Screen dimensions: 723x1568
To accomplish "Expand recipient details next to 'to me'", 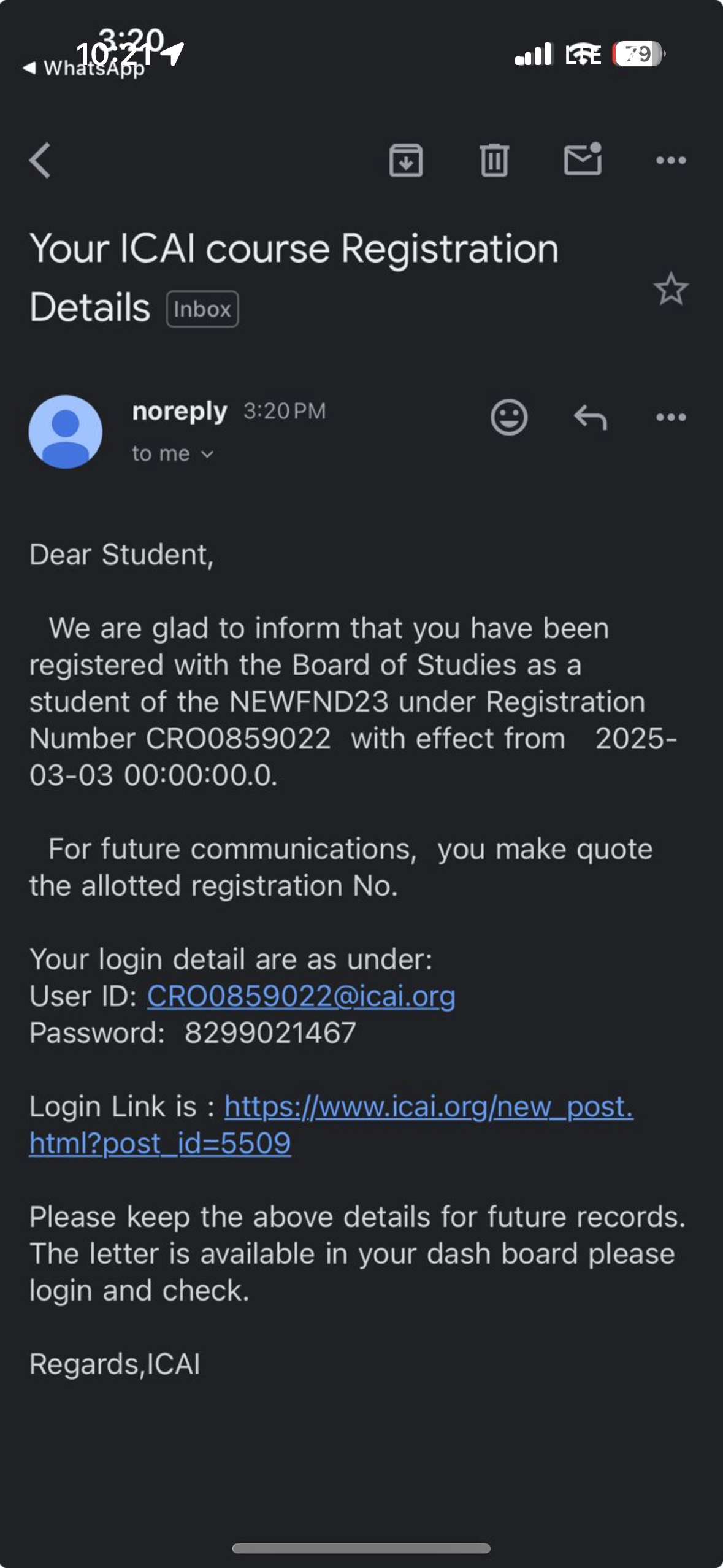I will (207, 455).
